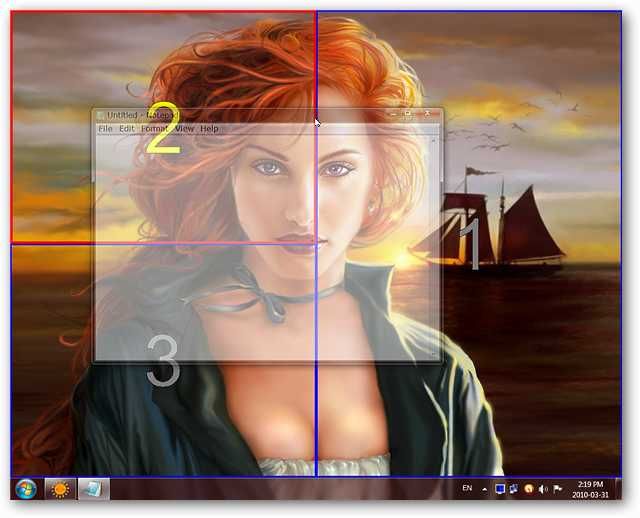This screenshot has width=640, height=518.
Task: Open the Windows Start menu orb
Action: pyautogui.click(x=26, y=489)
